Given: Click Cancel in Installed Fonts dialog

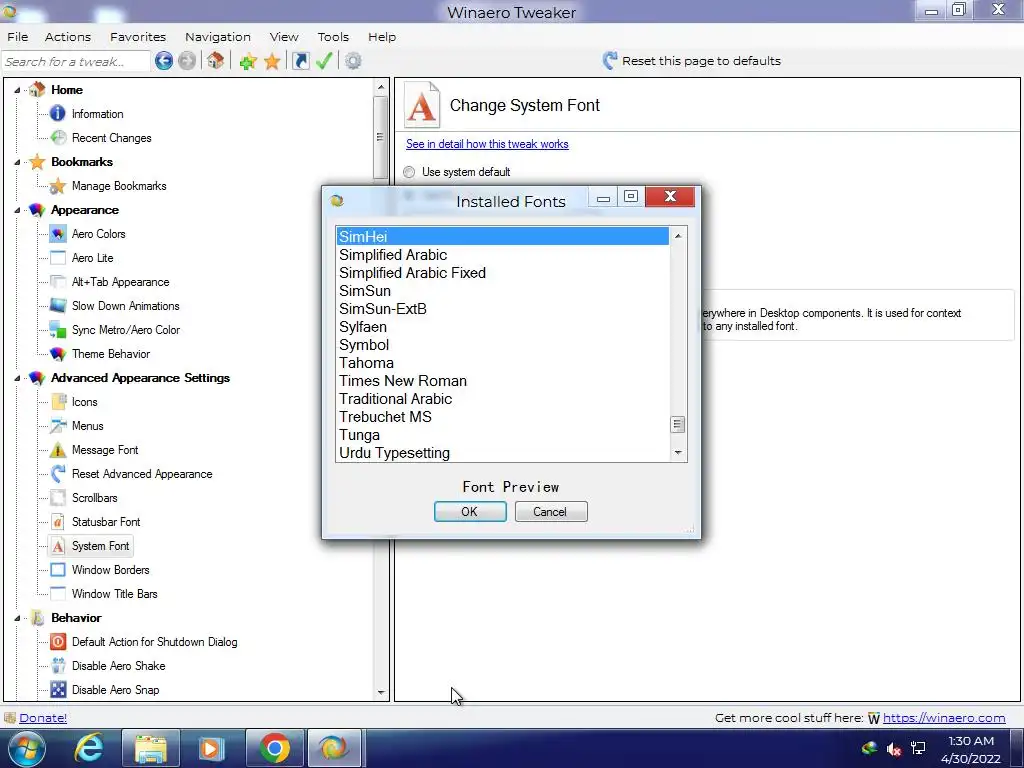Looking at the screenshot, I should click(x=551, y=511).
